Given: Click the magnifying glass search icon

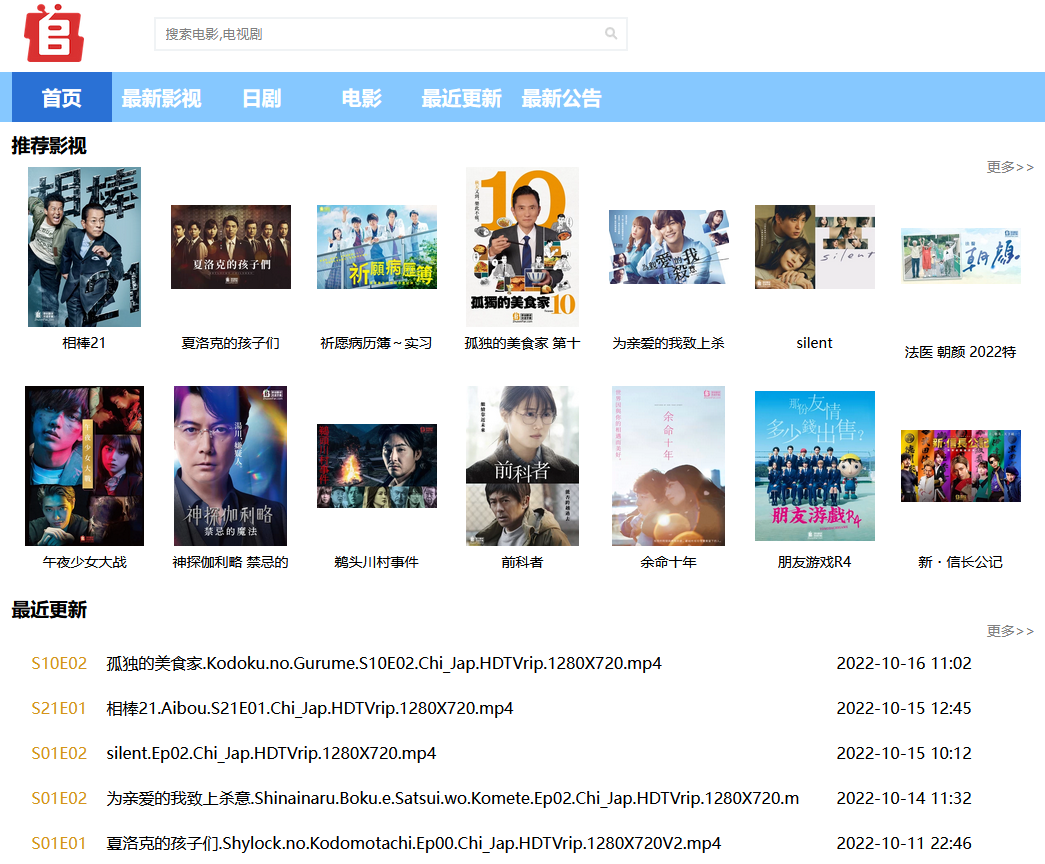Looking at the screenshot, I should coord(611,34).
